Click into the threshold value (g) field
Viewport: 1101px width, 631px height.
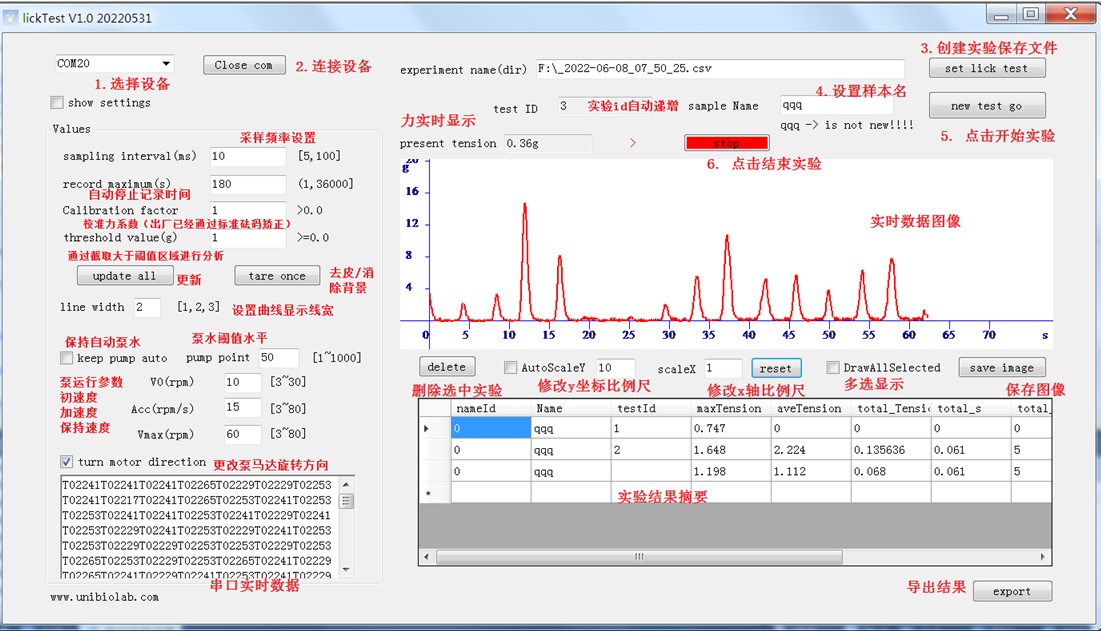tap(248, 237)
